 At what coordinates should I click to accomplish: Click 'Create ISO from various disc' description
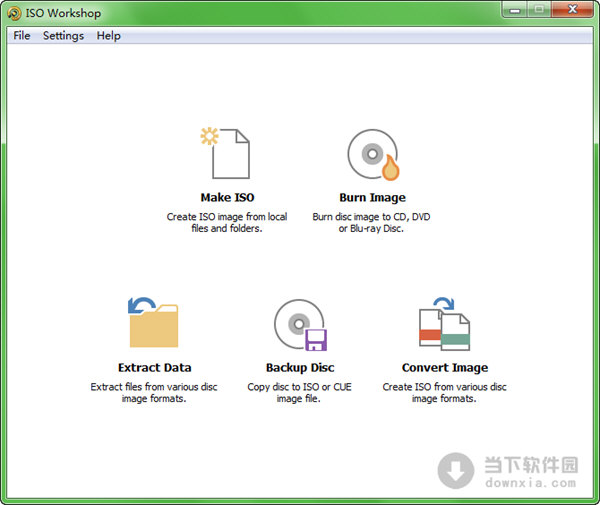[444, 393]
